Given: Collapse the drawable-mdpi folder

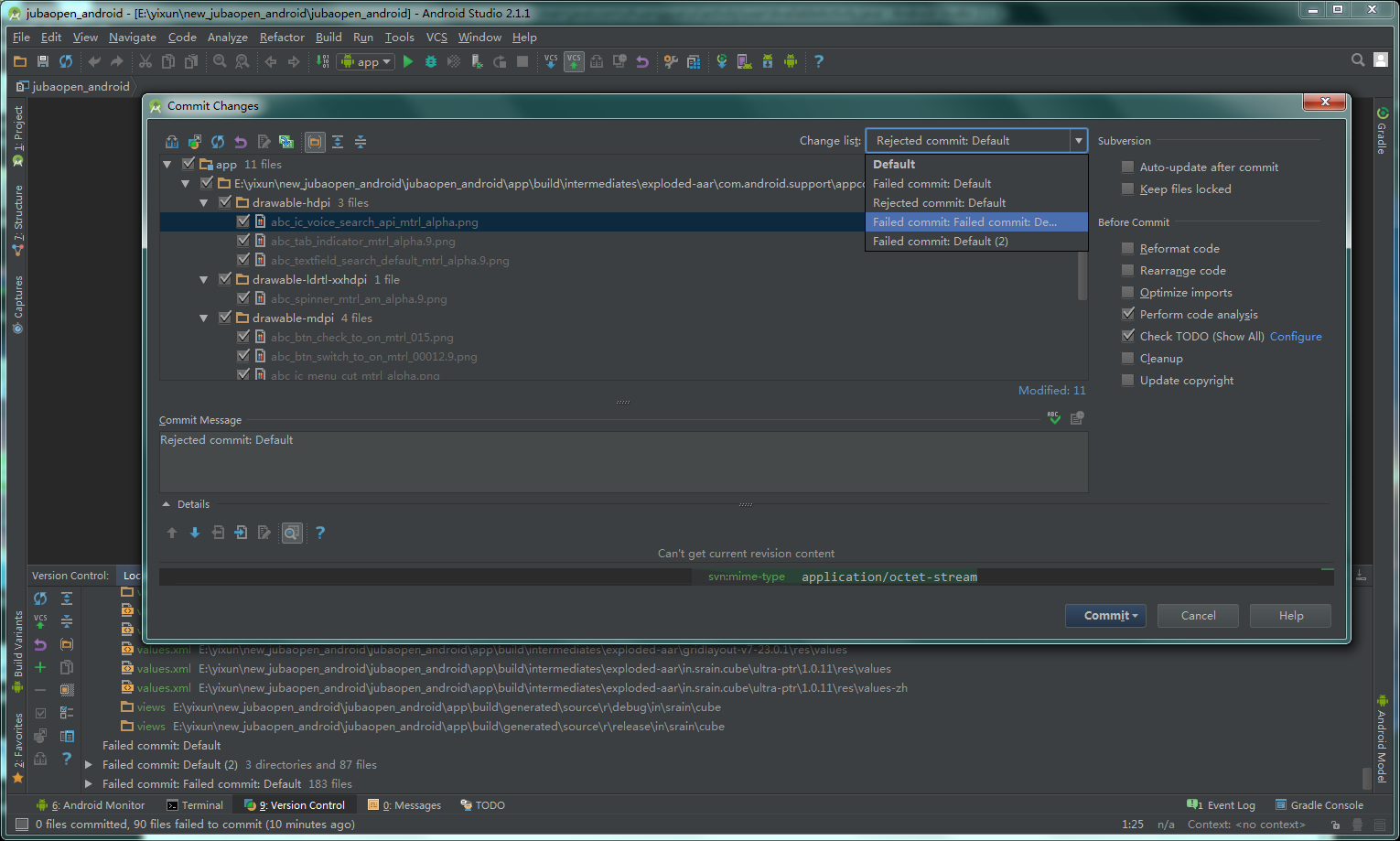Looking at the screenshot, I should (x=204, y=318).
